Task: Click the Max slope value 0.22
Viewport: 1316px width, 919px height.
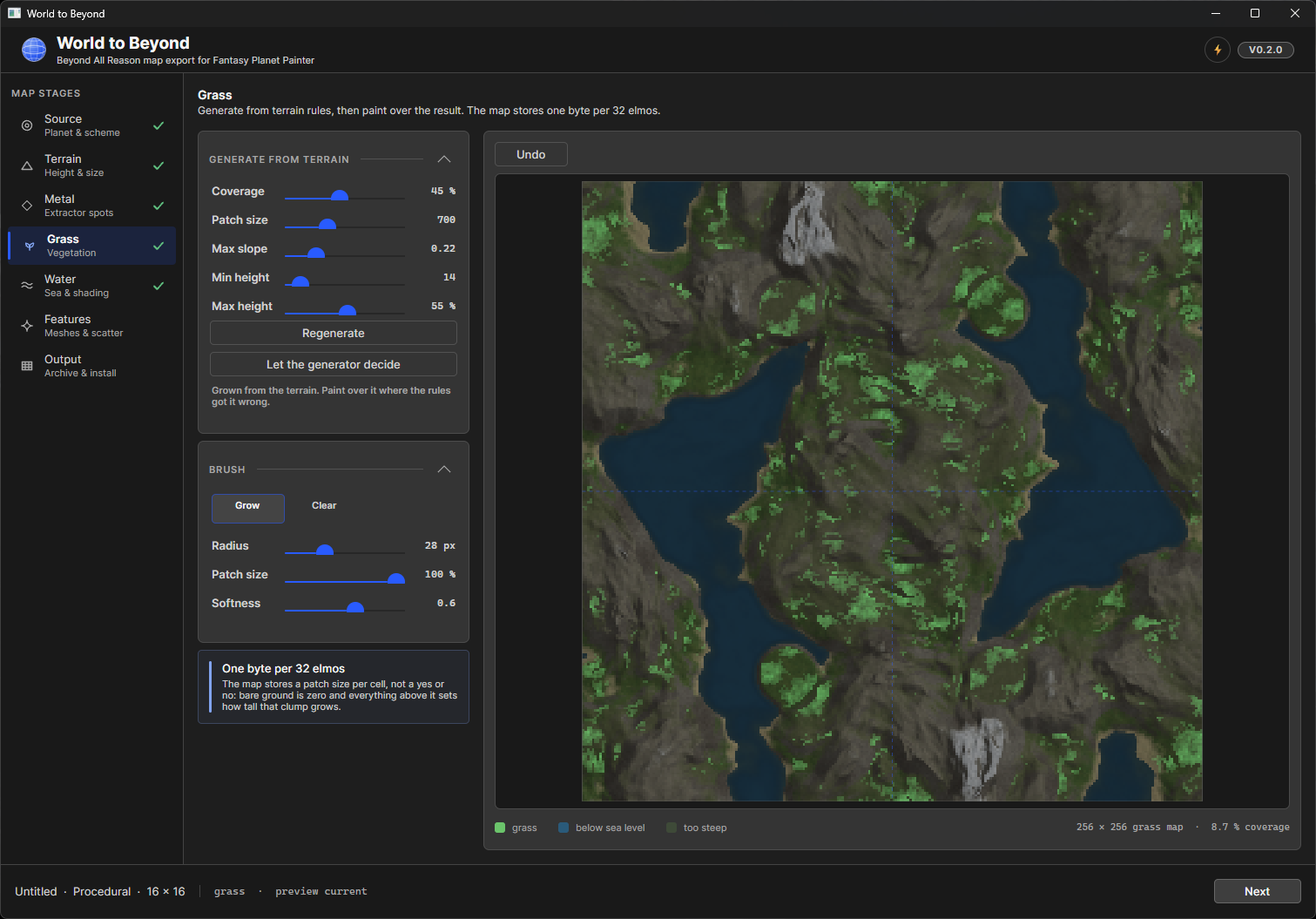Action: [443, 249]
